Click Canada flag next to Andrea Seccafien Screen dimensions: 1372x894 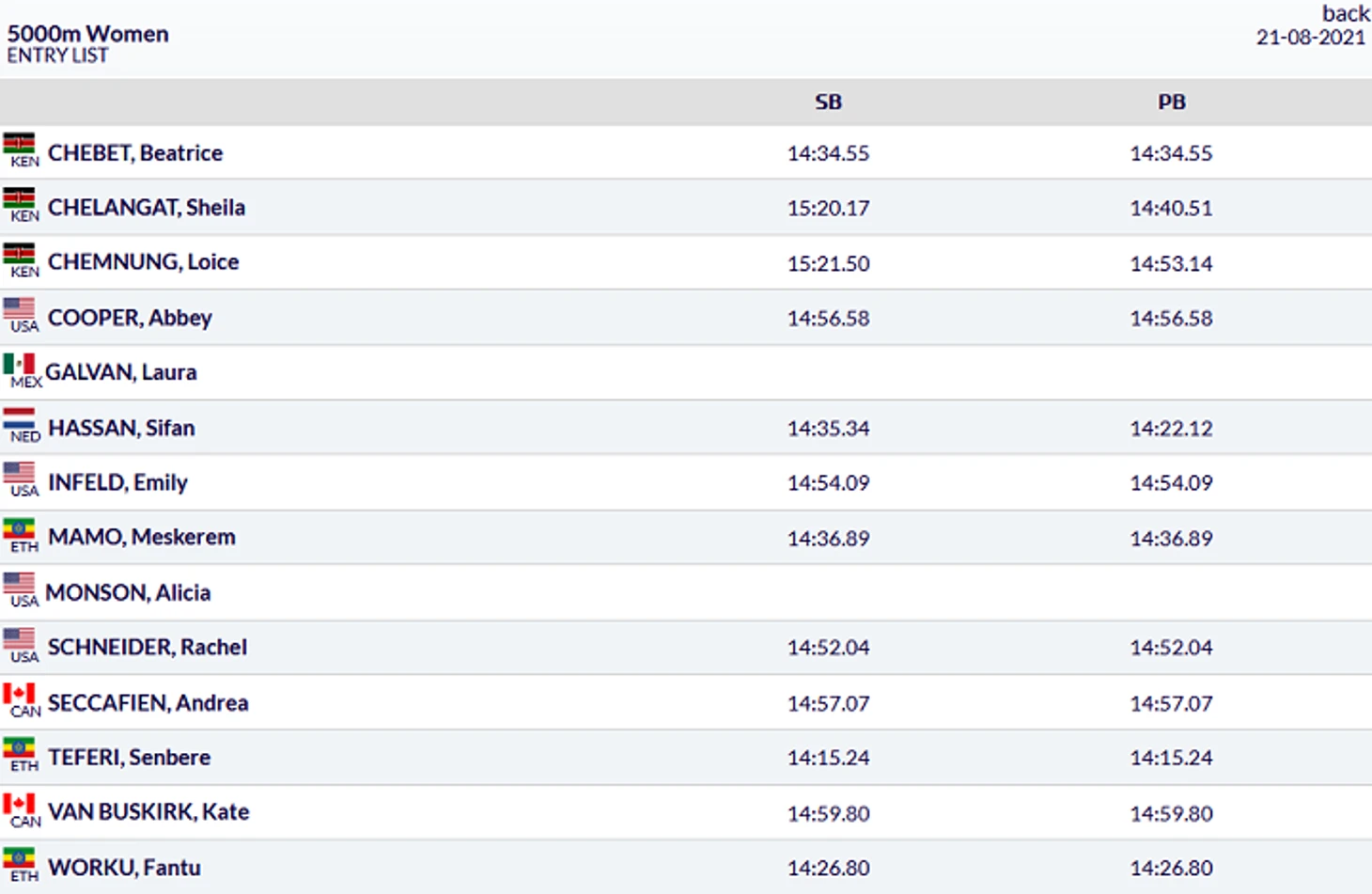(19, 695)
